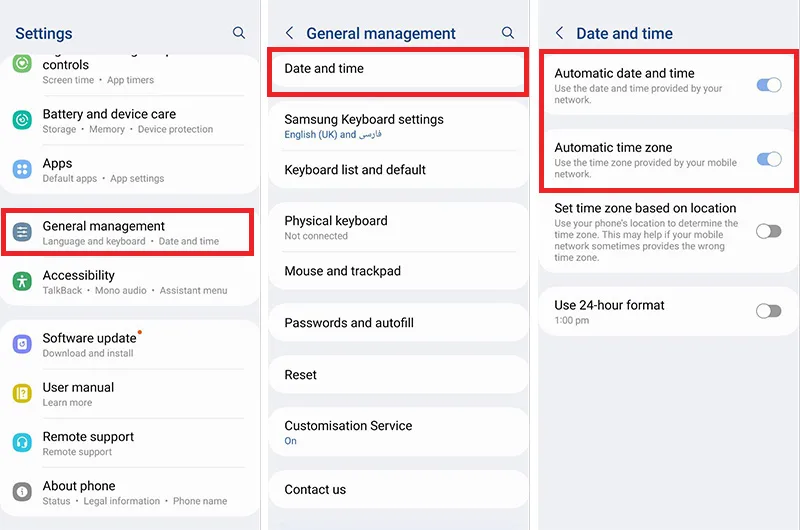
Task: Open Passwords and autofill
Action: [397, 322]
